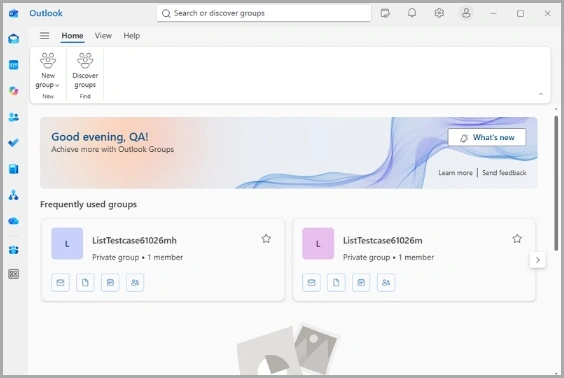Open the Help tab
The image size is (564, 378).
(x=132, y=36)
